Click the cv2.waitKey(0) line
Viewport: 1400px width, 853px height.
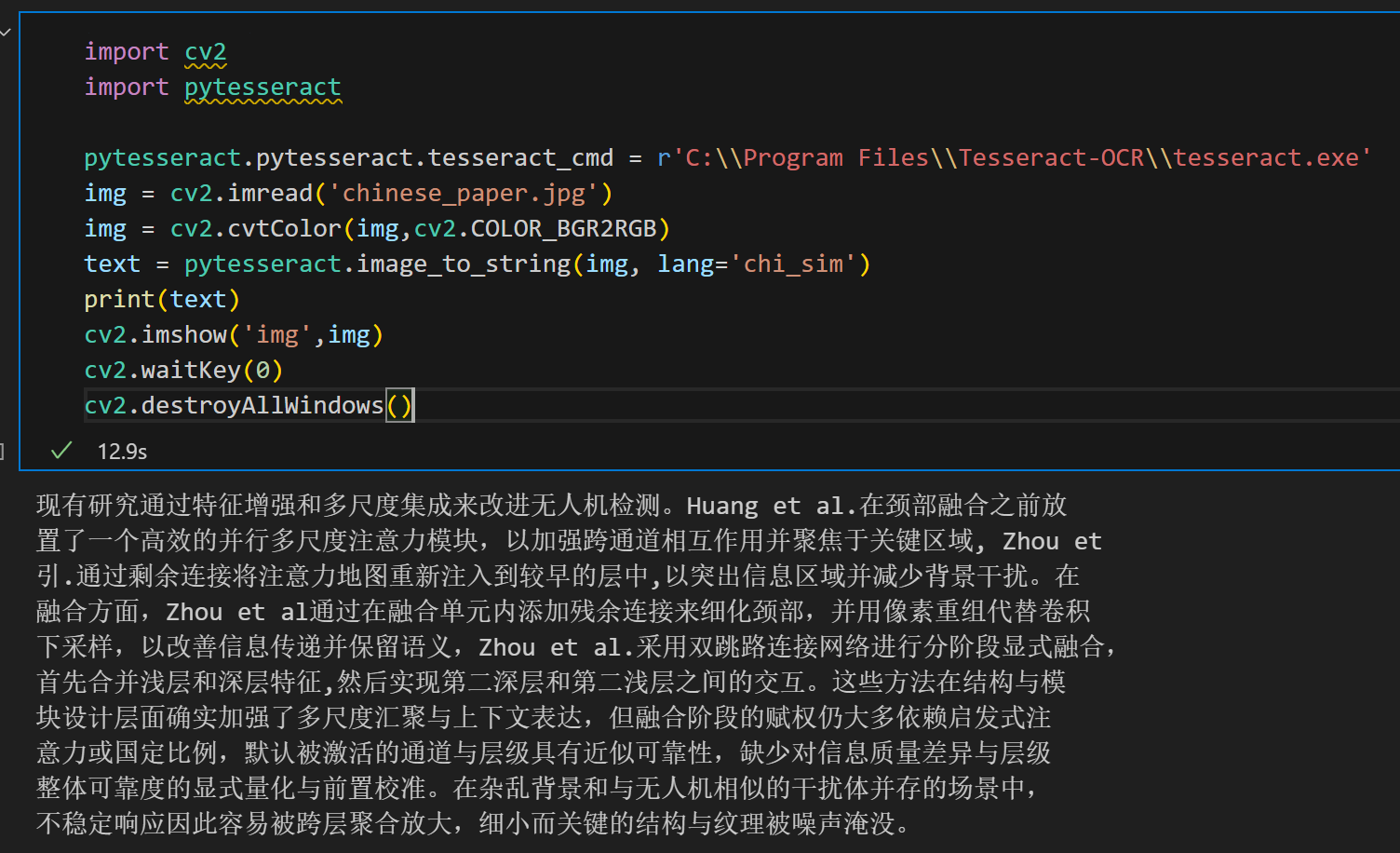click(183, 371)
